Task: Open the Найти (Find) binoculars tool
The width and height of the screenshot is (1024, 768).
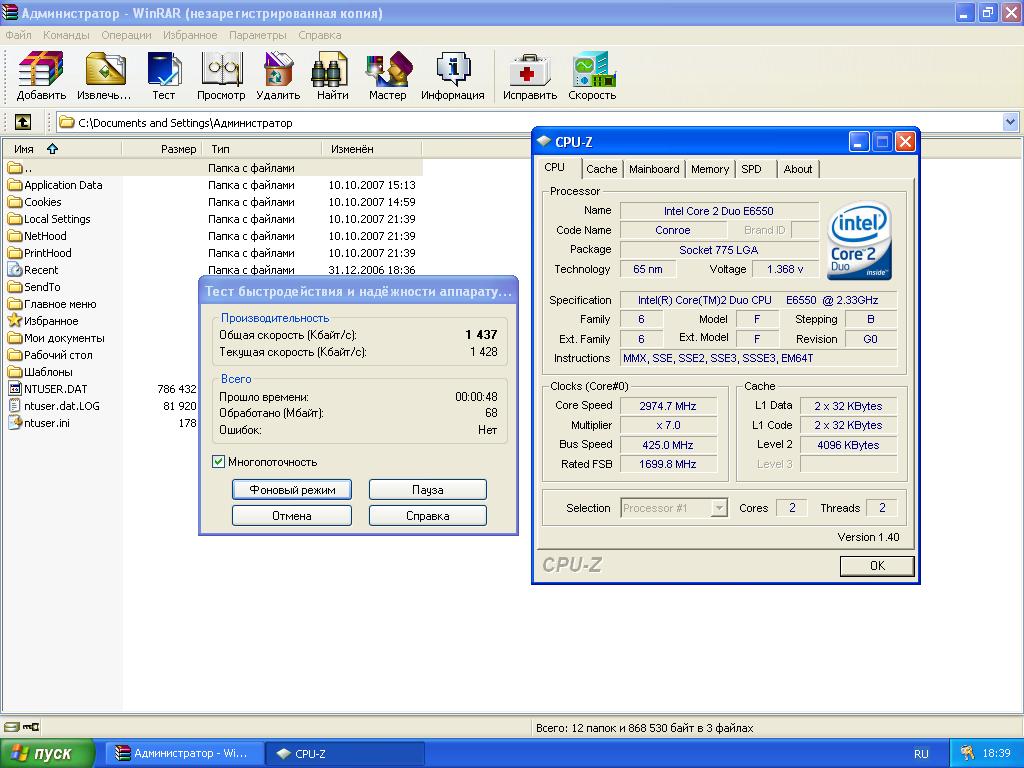Action: click(x=332, y=76)
